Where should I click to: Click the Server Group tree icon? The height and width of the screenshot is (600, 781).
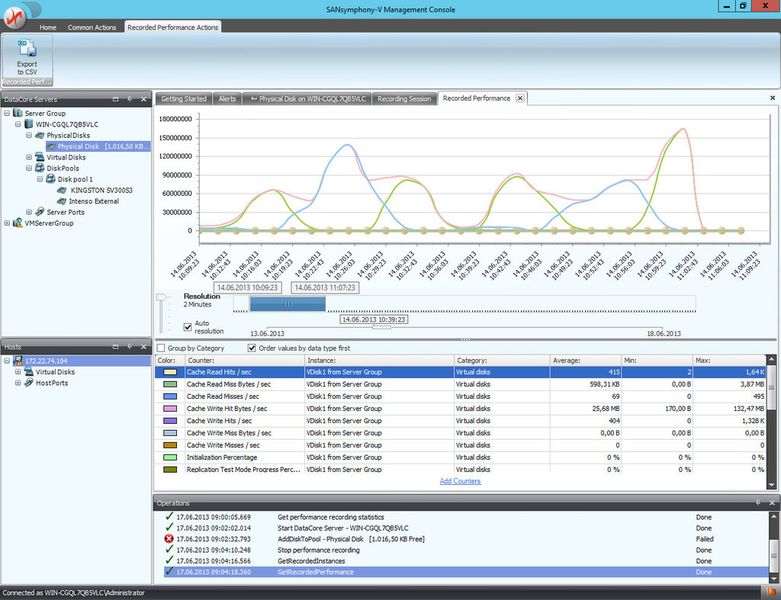(x=18, y=113)
